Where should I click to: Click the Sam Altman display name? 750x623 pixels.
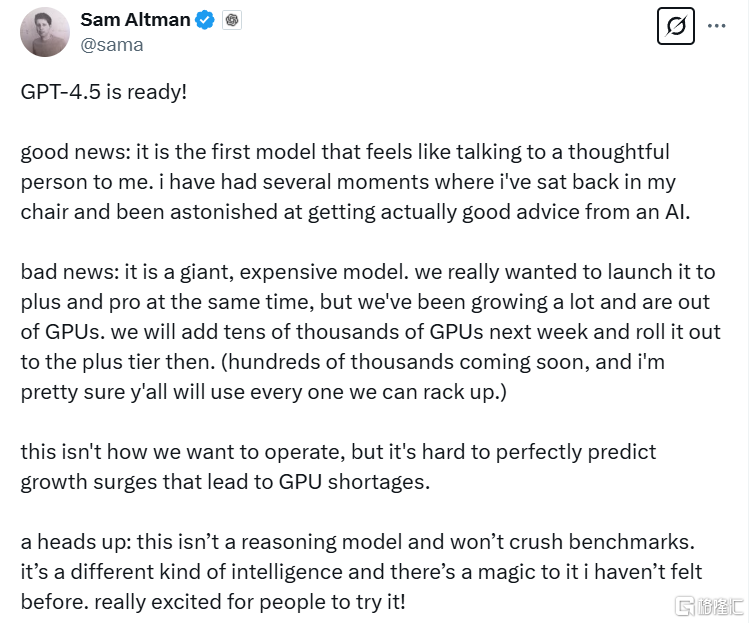[135, 20]
